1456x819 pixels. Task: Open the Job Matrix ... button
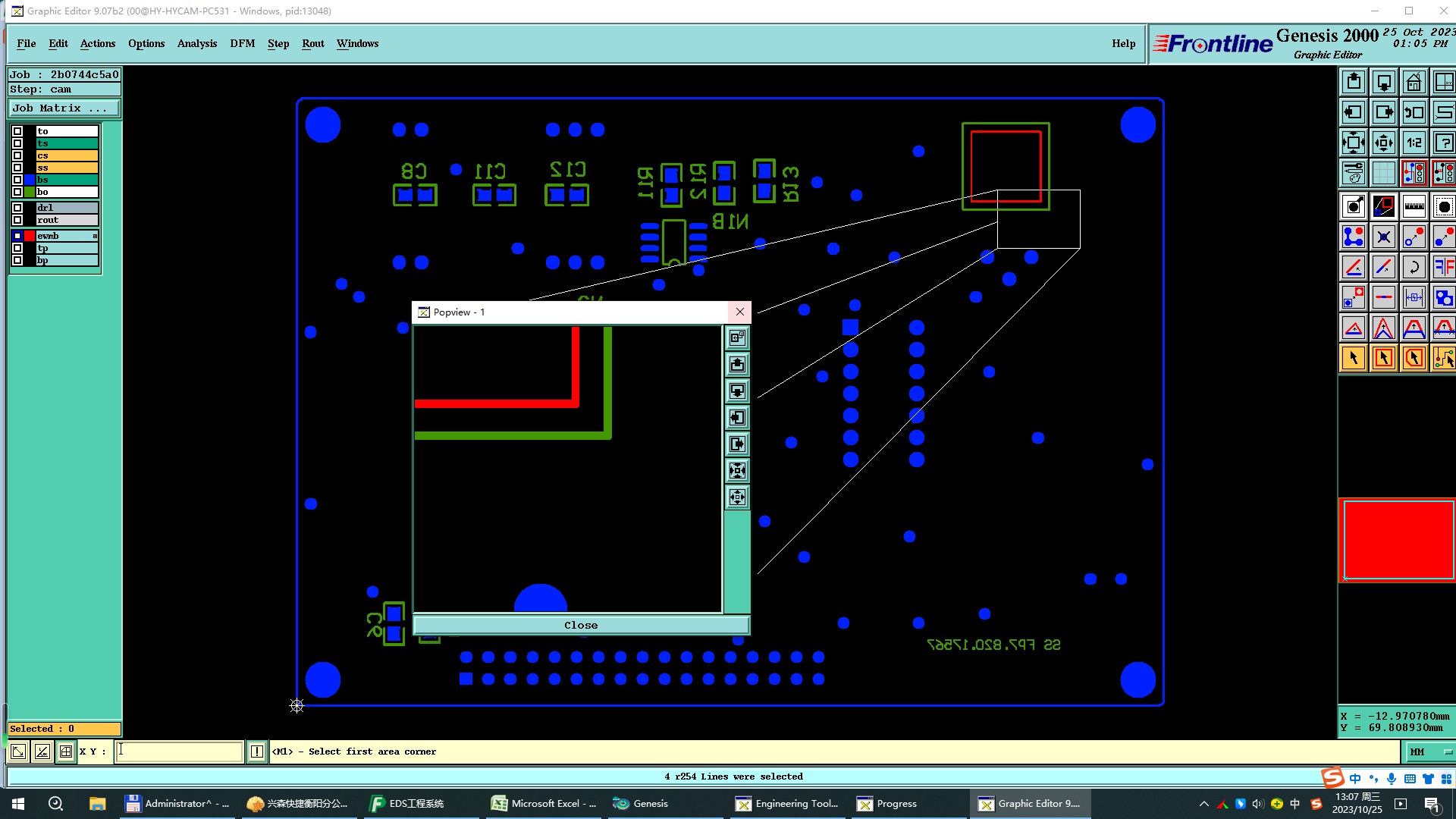[x=64, y=108]
